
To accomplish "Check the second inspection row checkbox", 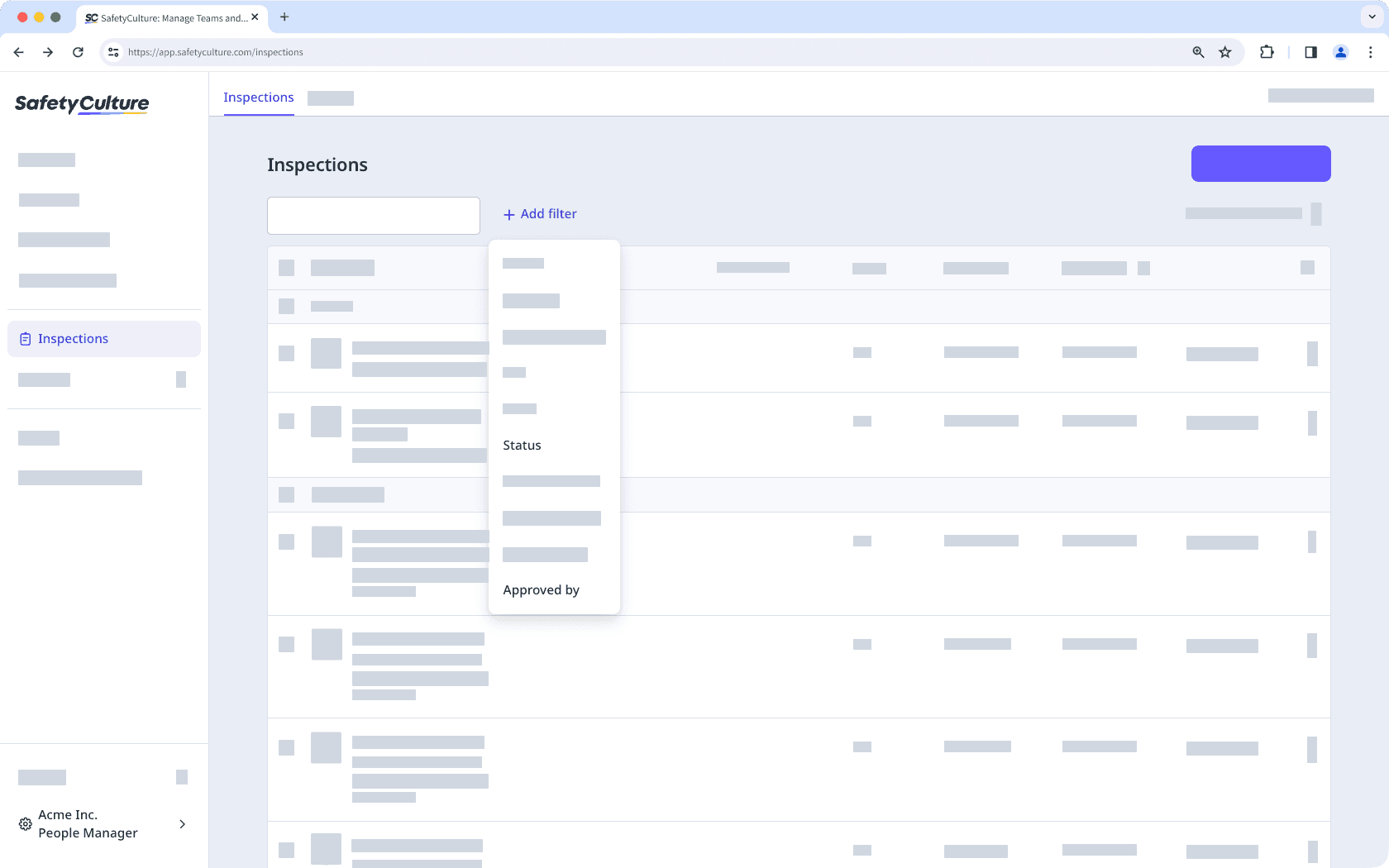I will (287, 422).
